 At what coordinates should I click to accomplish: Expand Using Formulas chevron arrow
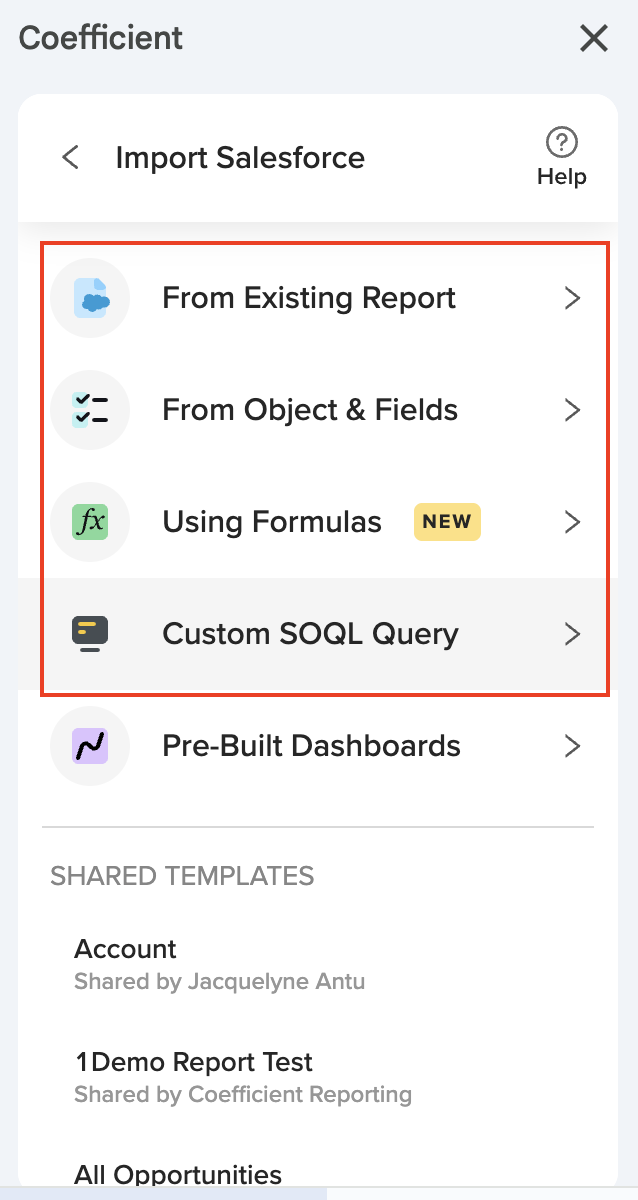pos(572,522)
